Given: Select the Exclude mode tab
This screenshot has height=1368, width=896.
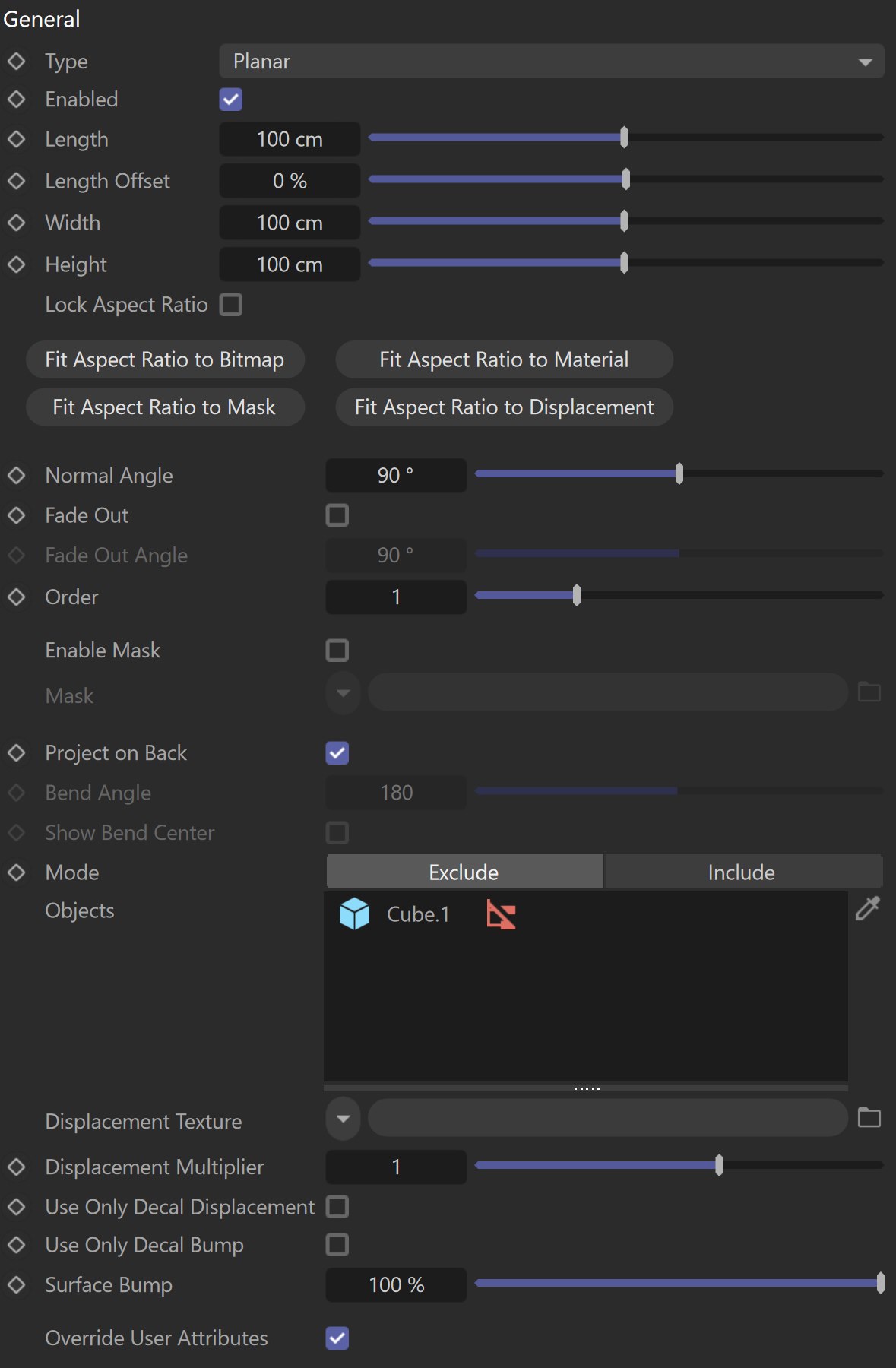Looking at the screenshot, I should 464,872.
